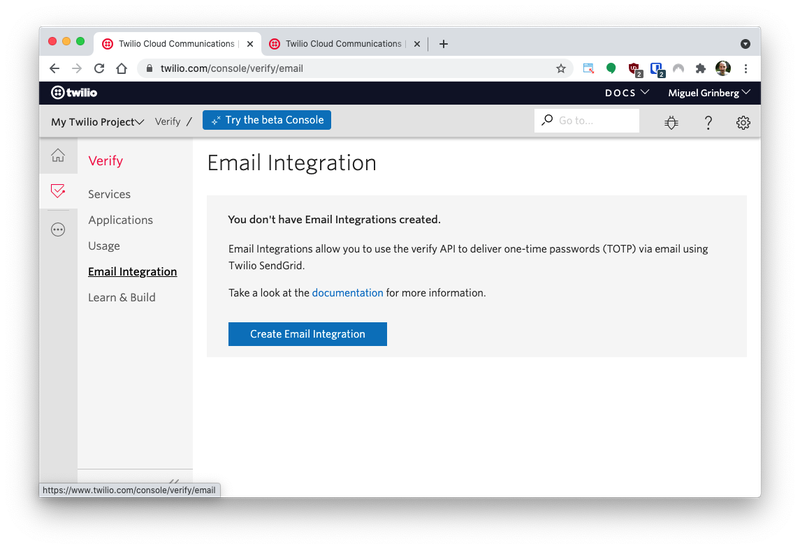The image size is (800, 549).
Task: Click the address bar URL
Action: pos(232,68)
